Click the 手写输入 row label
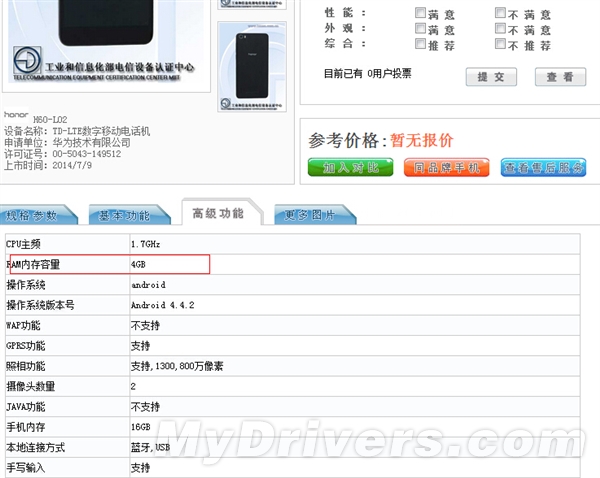The image size is (600, 478). (x=26, y=468)
